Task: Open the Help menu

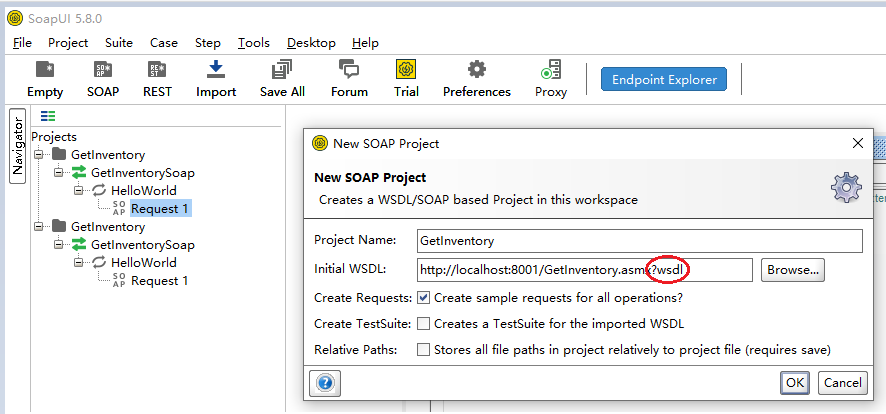Action: coord(365,43)
